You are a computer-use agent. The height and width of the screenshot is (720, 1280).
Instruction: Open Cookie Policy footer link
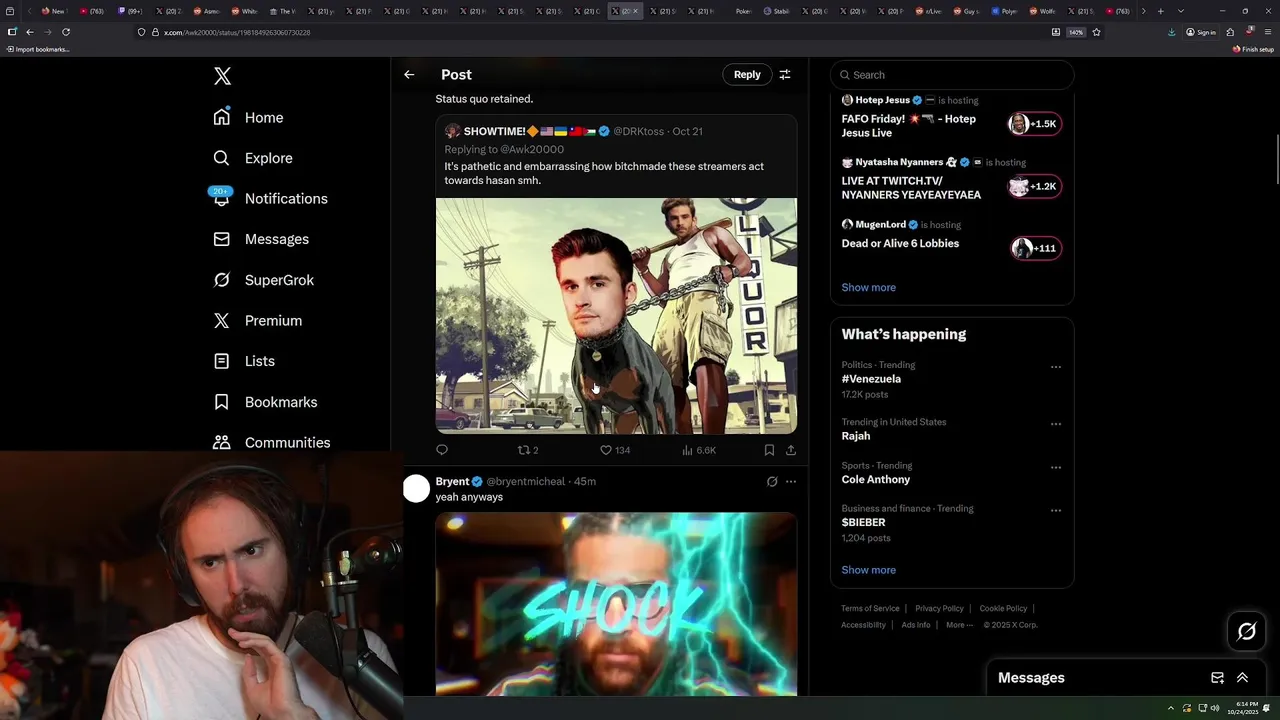pos(1003,608)
